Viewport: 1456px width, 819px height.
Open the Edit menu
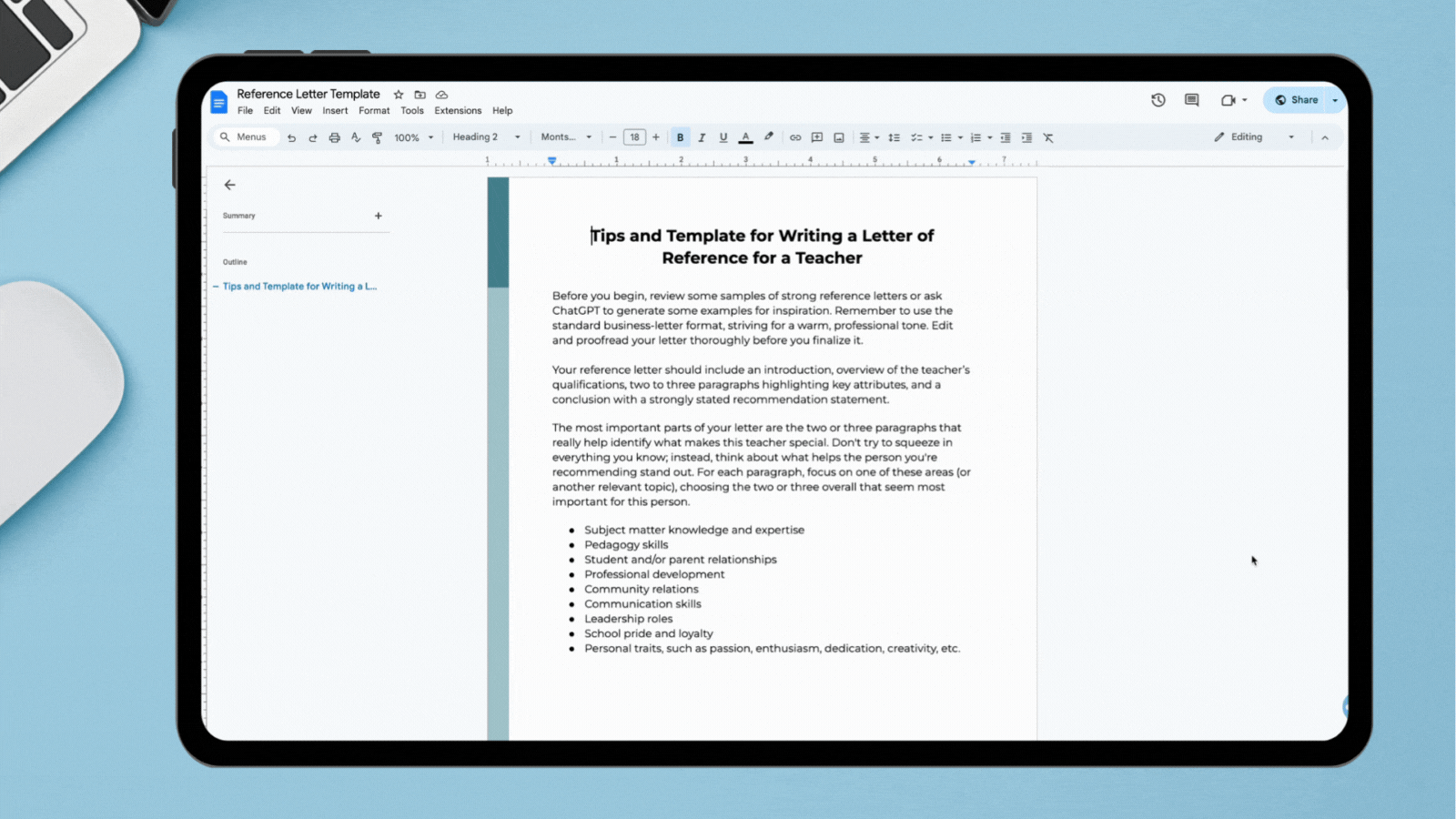tap(272, 111)
